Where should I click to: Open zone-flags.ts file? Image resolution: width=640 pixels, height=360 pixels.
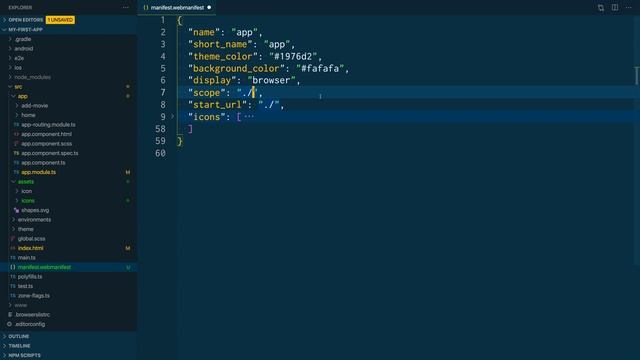click(33, 296)
